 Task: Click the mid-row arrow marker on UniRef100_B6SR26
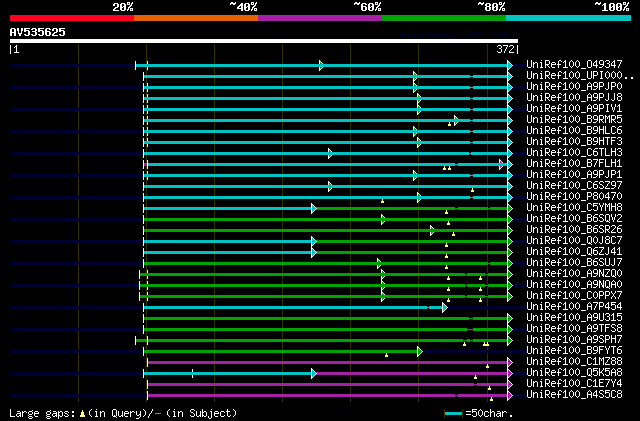[x=432, y=230]
